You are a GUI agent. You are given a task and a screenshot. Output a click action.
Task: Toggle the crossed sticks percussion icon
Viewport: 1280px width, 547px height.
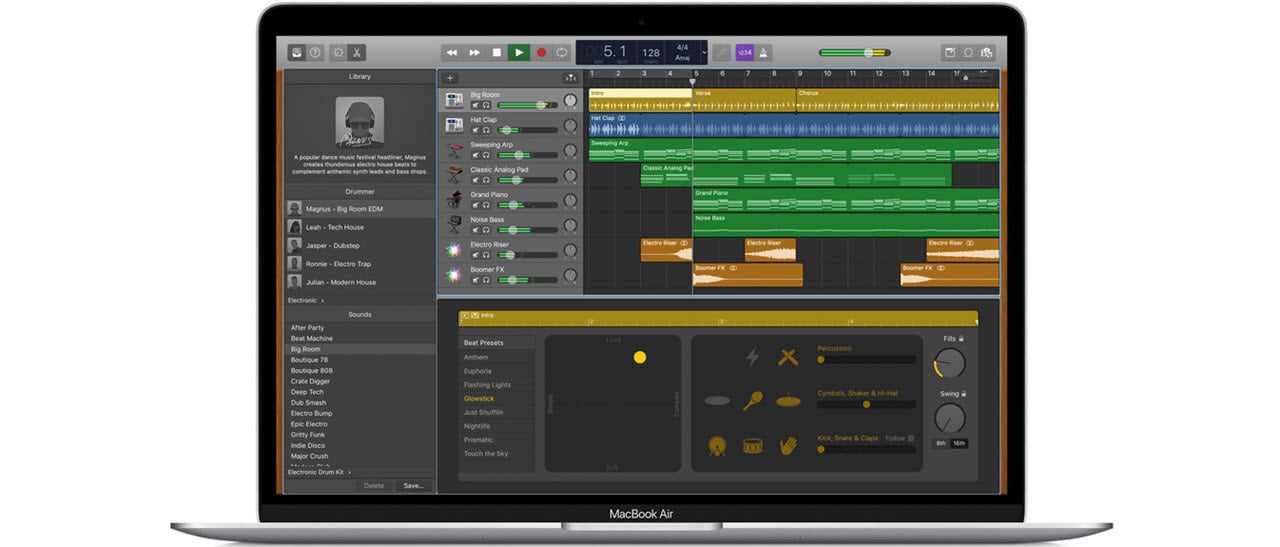pyautogui.click(x=789, y=357)
